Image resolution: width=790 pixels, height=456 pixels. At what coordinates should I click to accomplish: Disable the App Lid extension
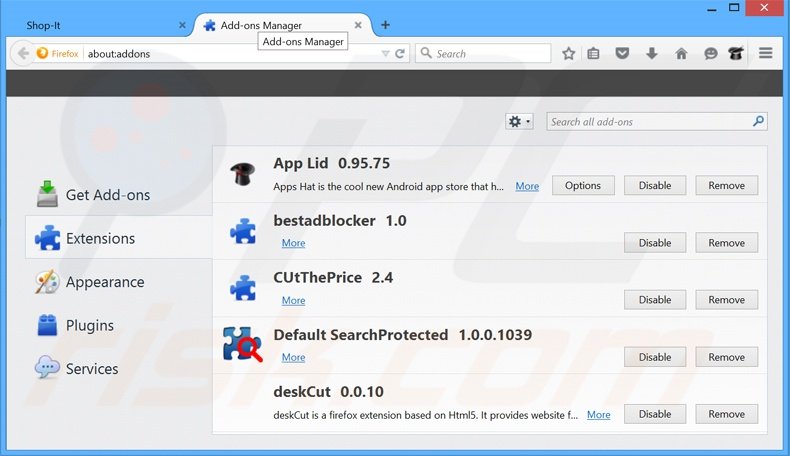pyautogui.click(x=655, y=185)
